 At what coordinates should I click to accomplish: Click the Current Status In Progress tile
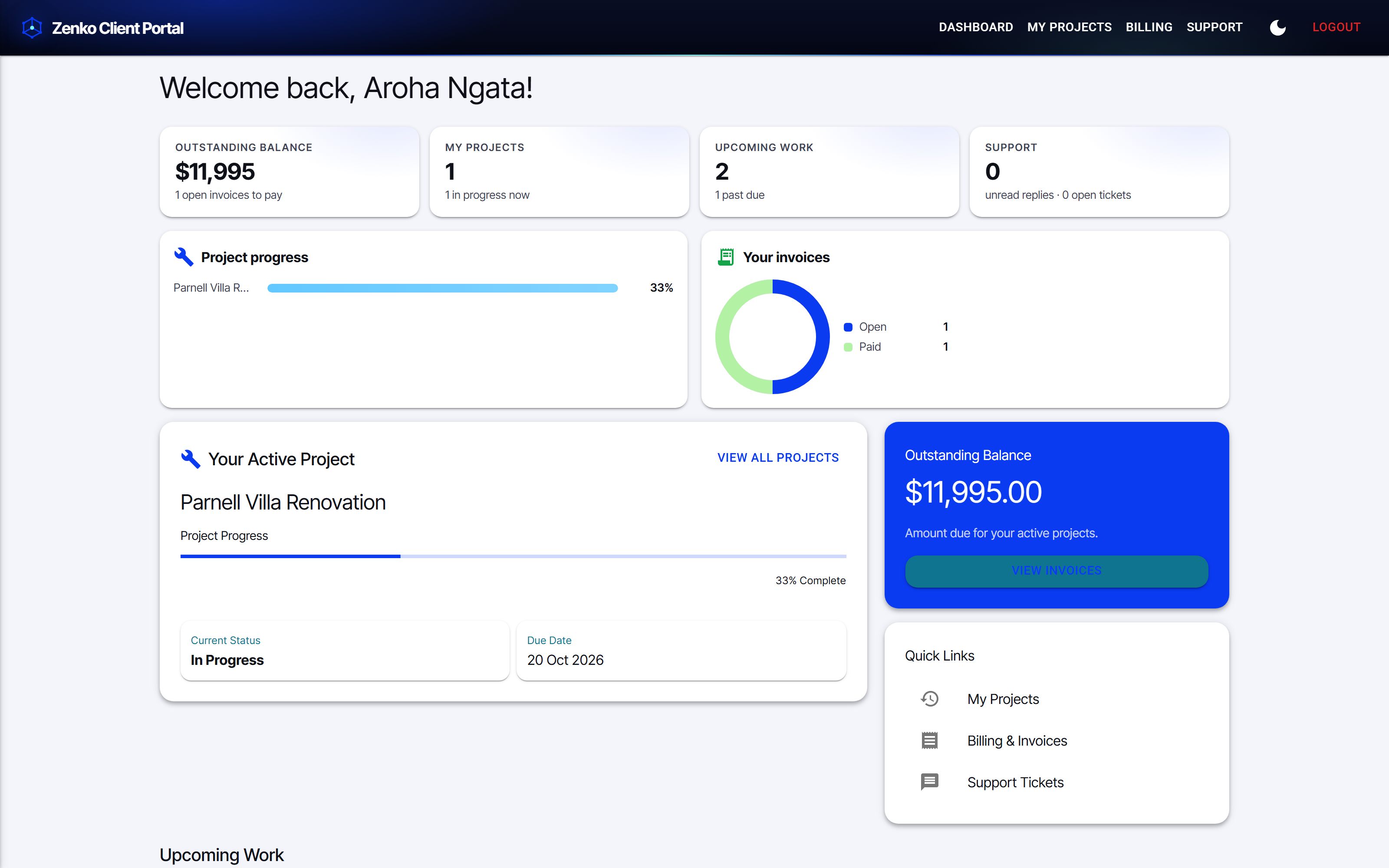344,651
